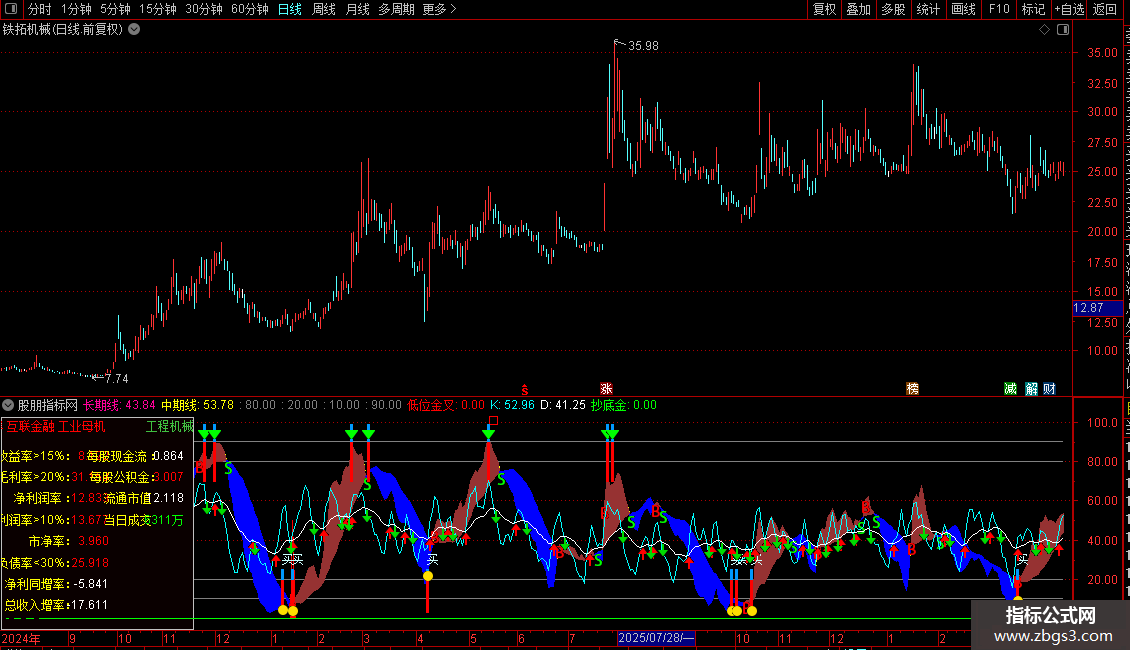The height and width of the screenshot is (650, 1130).
Task: Click the 互联金融 sector tag
Action: coord(31,427)
